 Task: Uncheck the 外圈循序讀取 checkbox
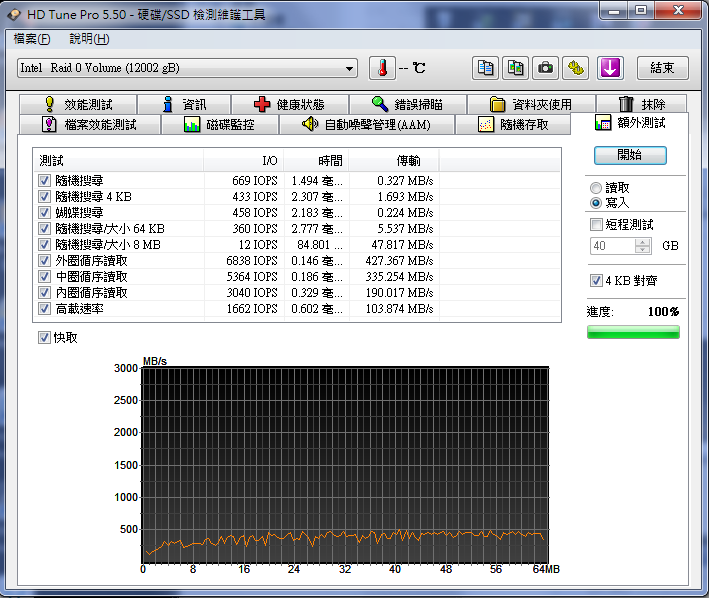(44, 261)
